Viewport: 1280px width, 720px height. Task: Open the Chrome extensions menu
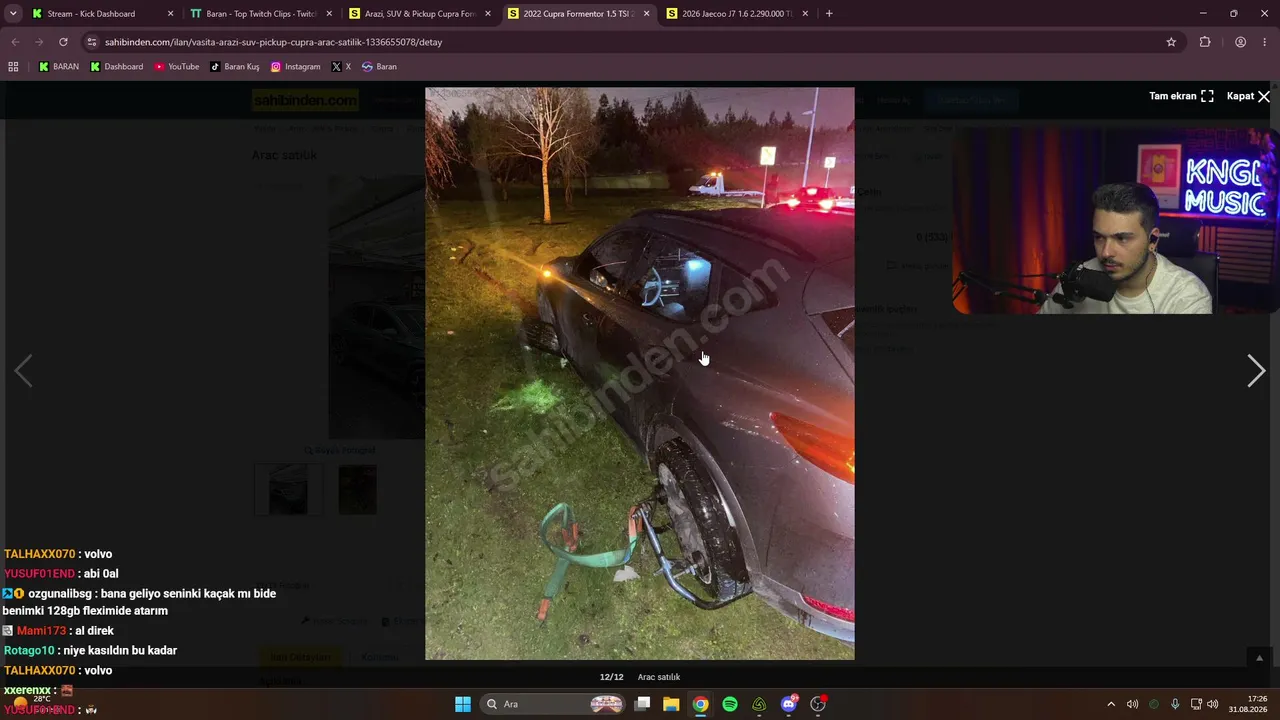[1205, 42]
